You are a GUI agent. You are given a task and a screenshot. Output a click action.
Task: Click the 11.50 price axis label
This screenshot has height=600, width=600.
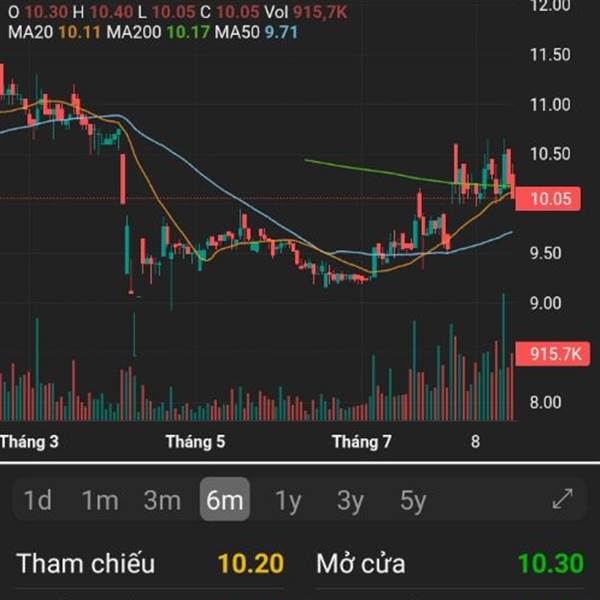pos(550,55)
